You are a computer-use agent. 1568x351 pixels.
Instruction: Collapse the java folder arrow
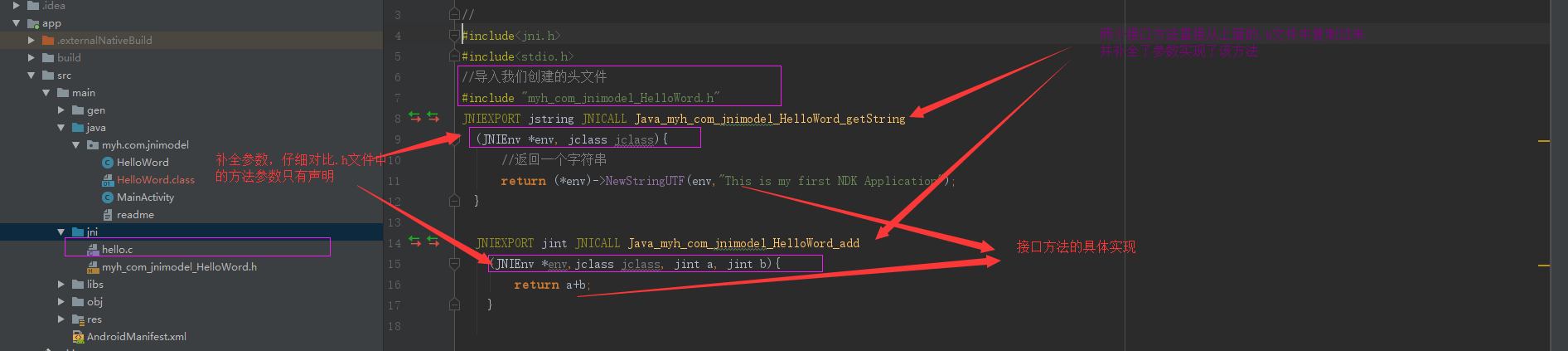[60, 128]
